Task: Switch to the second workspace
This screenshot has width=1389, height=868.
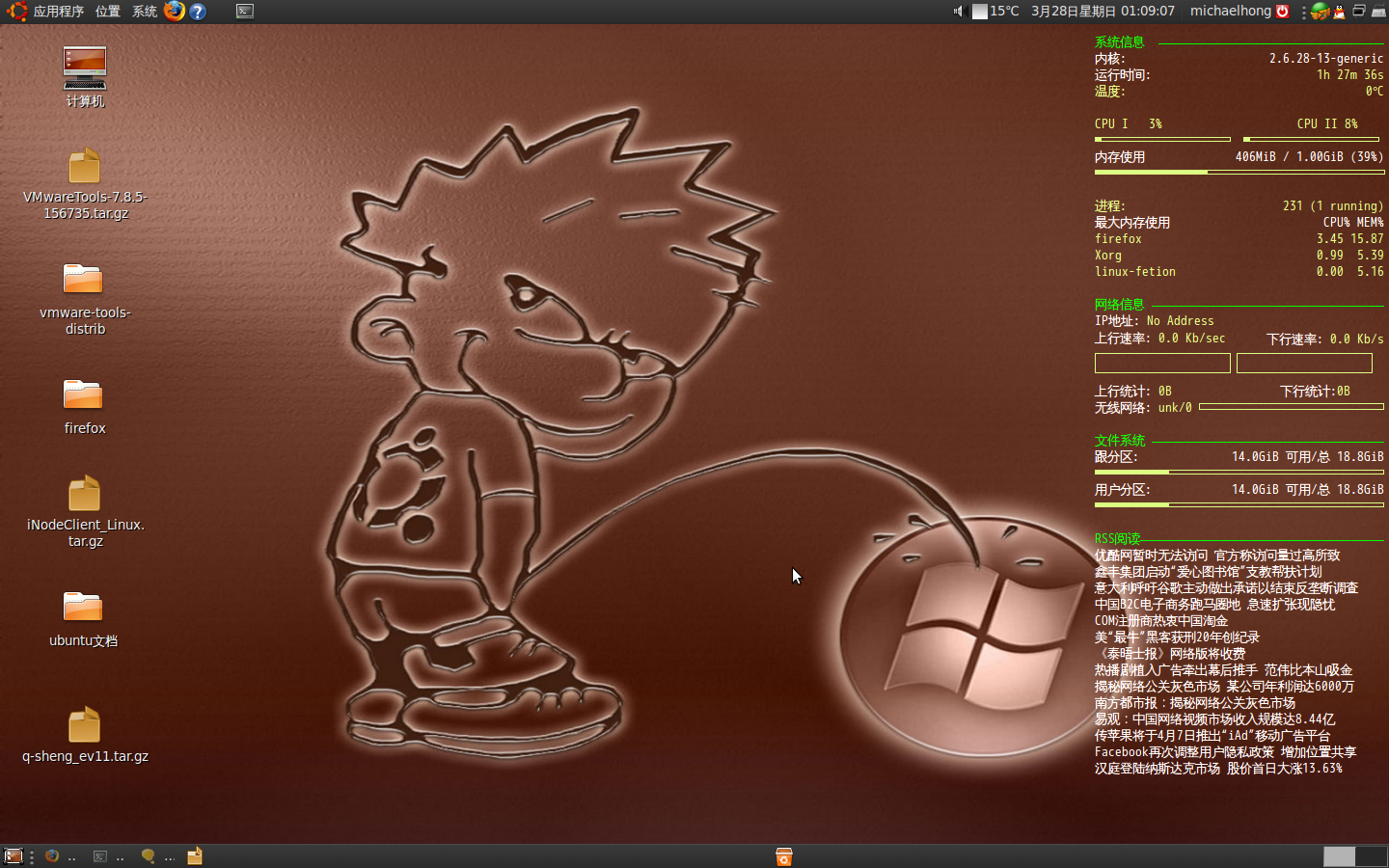Action: click(x=1371, y=856)
